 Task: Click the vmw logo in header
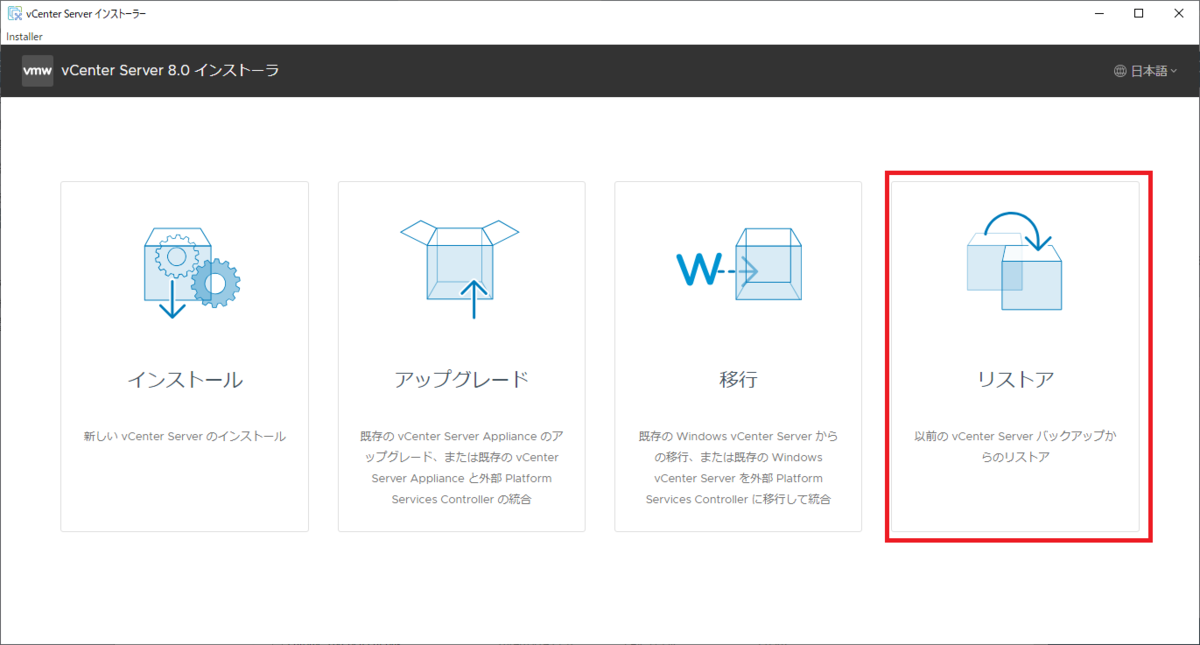pyautogui.click(x=37, y=71)
